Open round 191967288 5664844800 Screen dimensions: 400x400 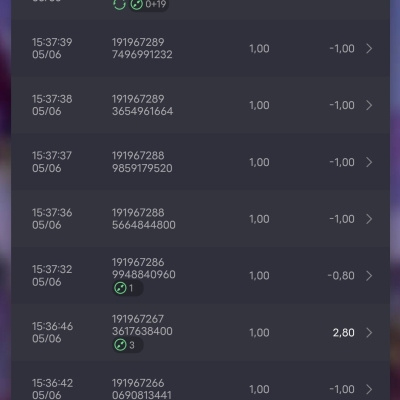pyautogui.click(x=144, y=219)
